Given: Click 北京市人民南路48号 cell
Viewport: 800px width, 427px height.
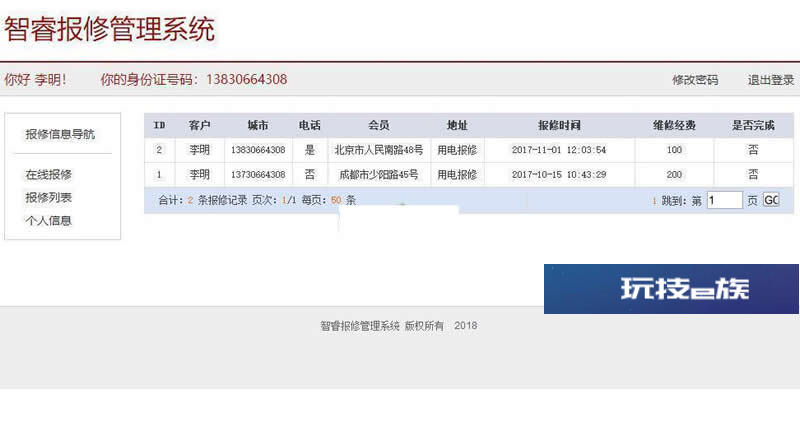Looking at the screenshot, I should (379, 150).
